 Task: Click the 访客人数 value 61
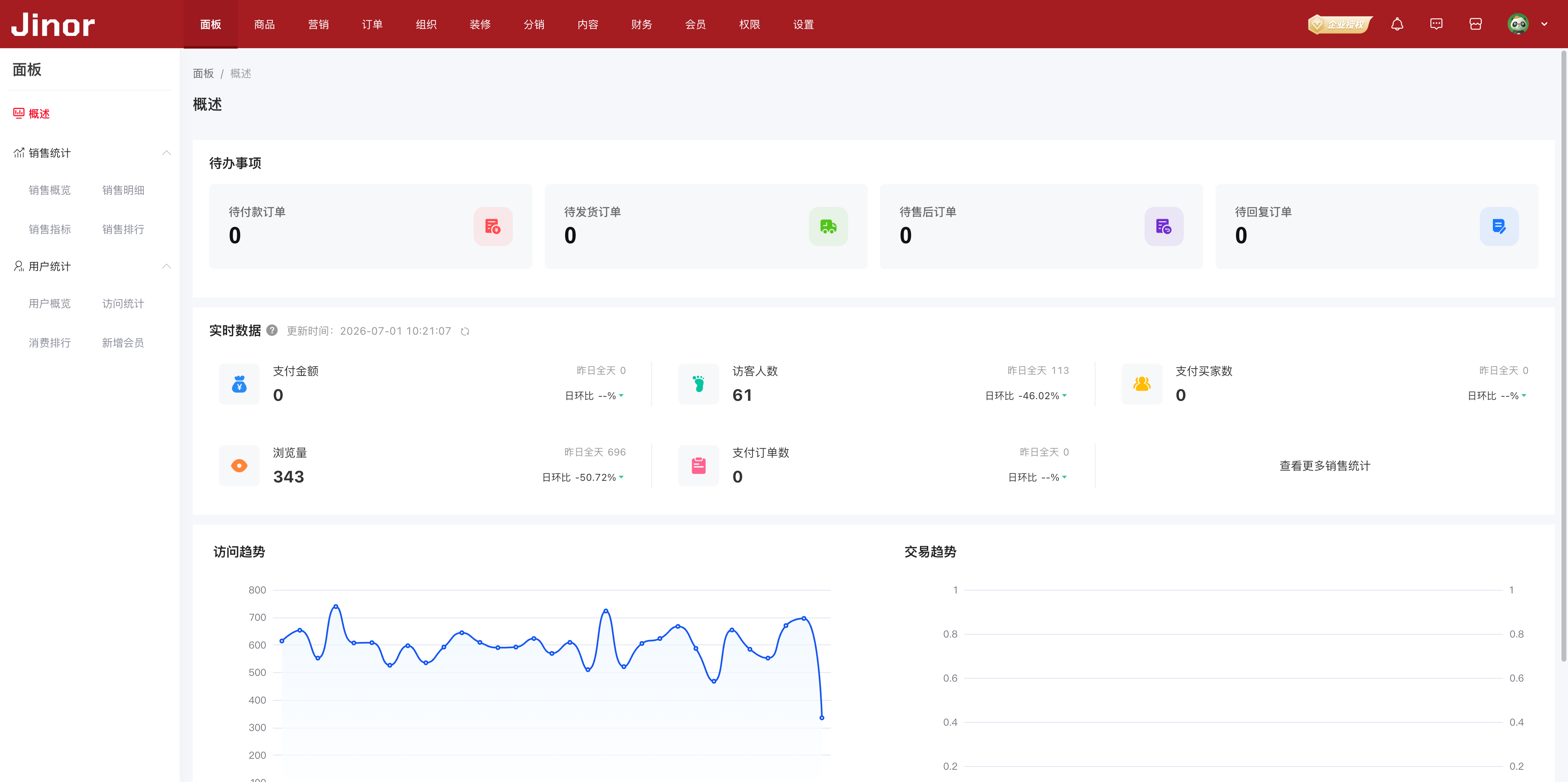(x=742, y=395)
